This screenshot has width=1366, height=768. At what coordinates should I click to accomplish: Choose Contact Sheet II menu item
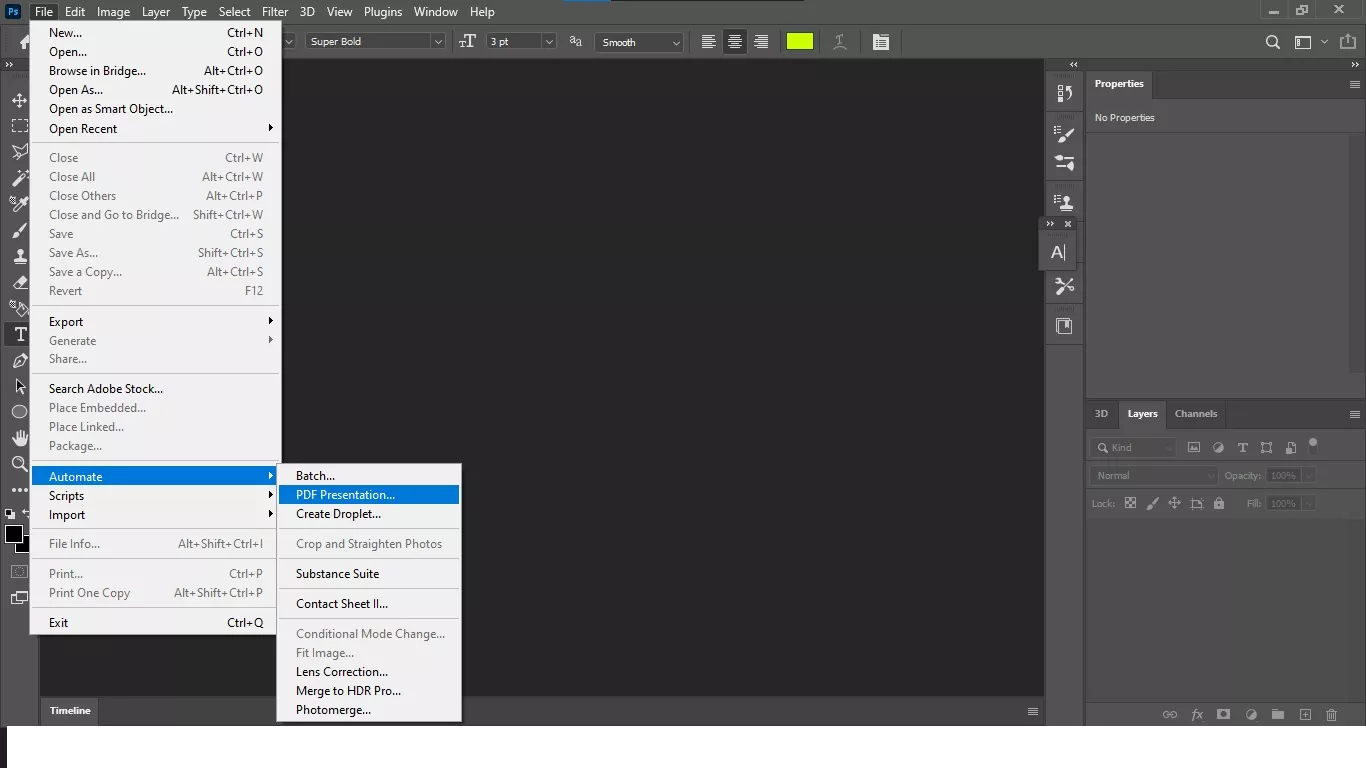[369, 604]
